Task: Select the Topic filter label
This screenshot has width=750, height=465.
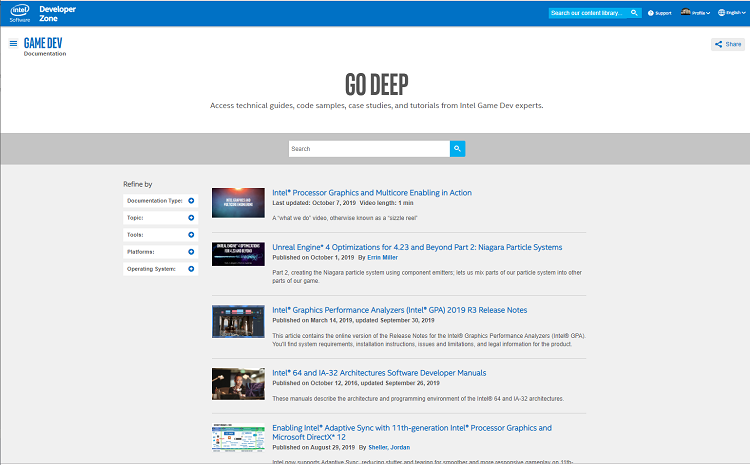Action: pyautogui.click(x=135, y=218)
